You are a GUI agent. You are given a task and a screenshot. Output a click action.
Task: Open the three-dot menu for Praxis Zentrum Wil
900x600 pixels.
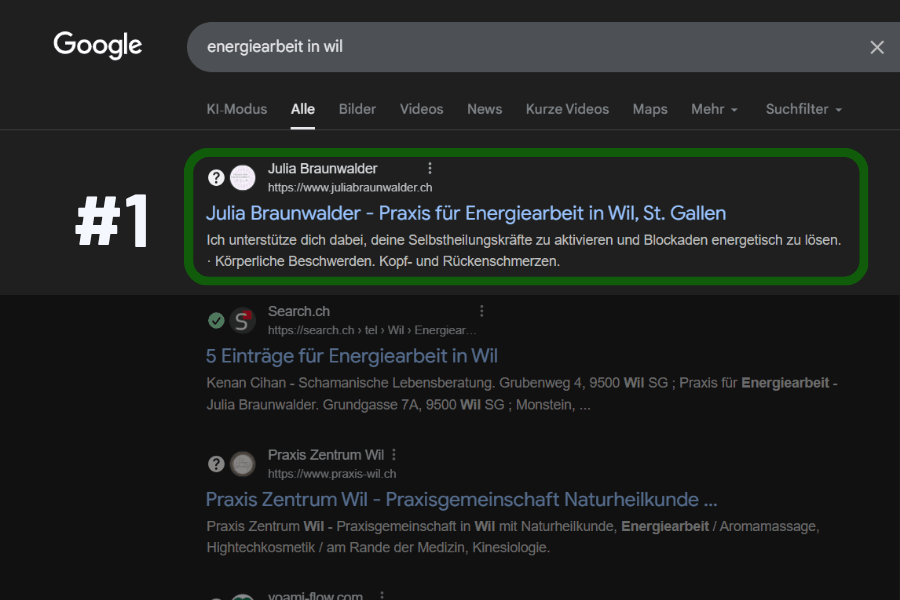(x=394, y=455)
